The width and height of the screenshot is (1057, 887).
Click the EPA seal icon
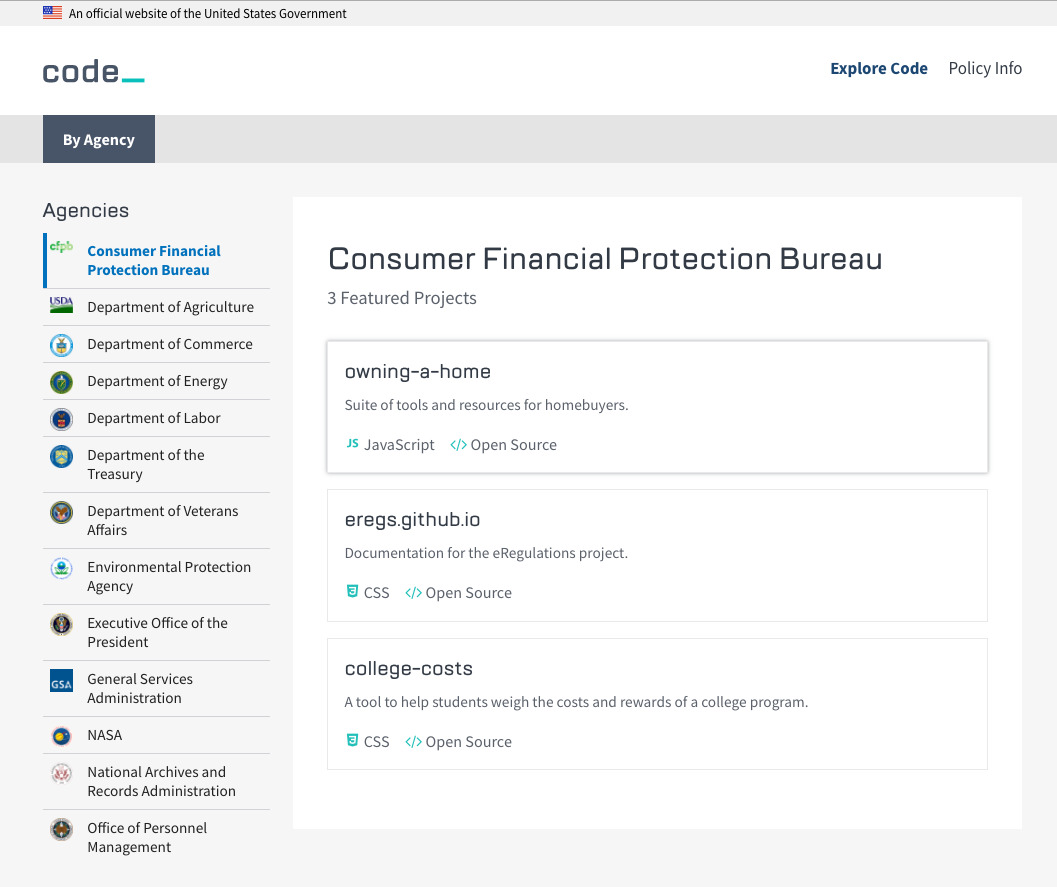click(x=61, y=568)
